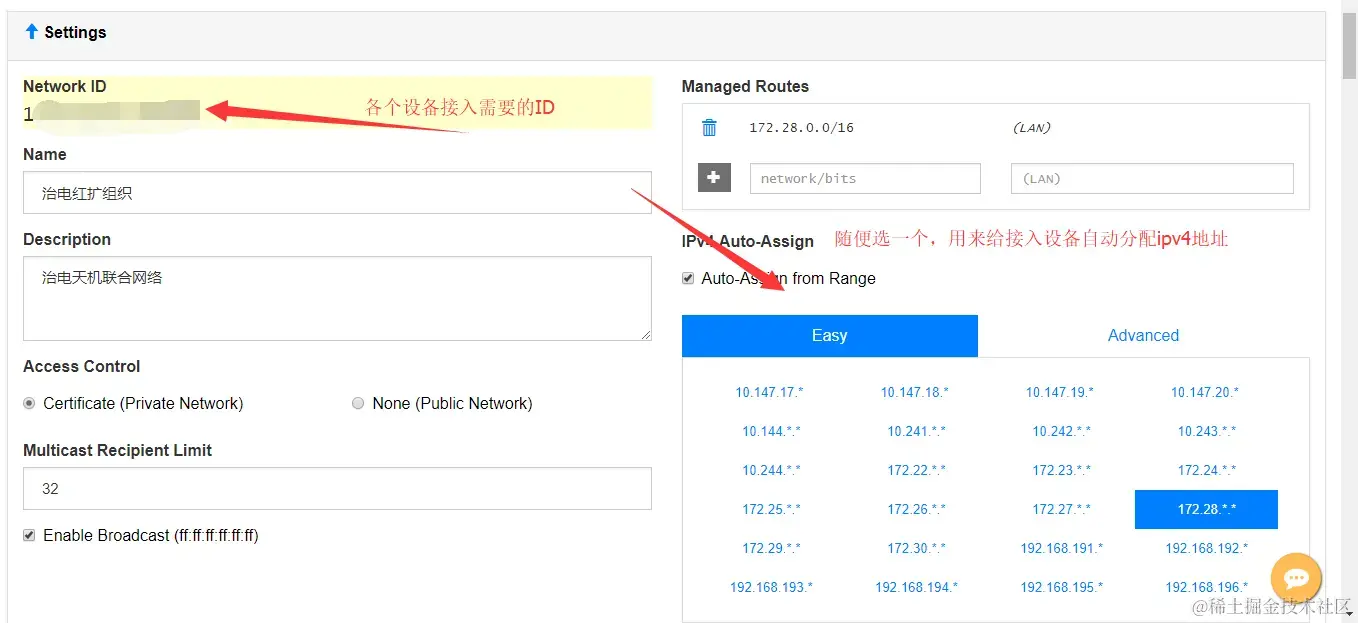Pick the 10.241.*.* address range
The height and width of the screenshot is (623, 1358).
pyautogui.click(x=916, y=431)
